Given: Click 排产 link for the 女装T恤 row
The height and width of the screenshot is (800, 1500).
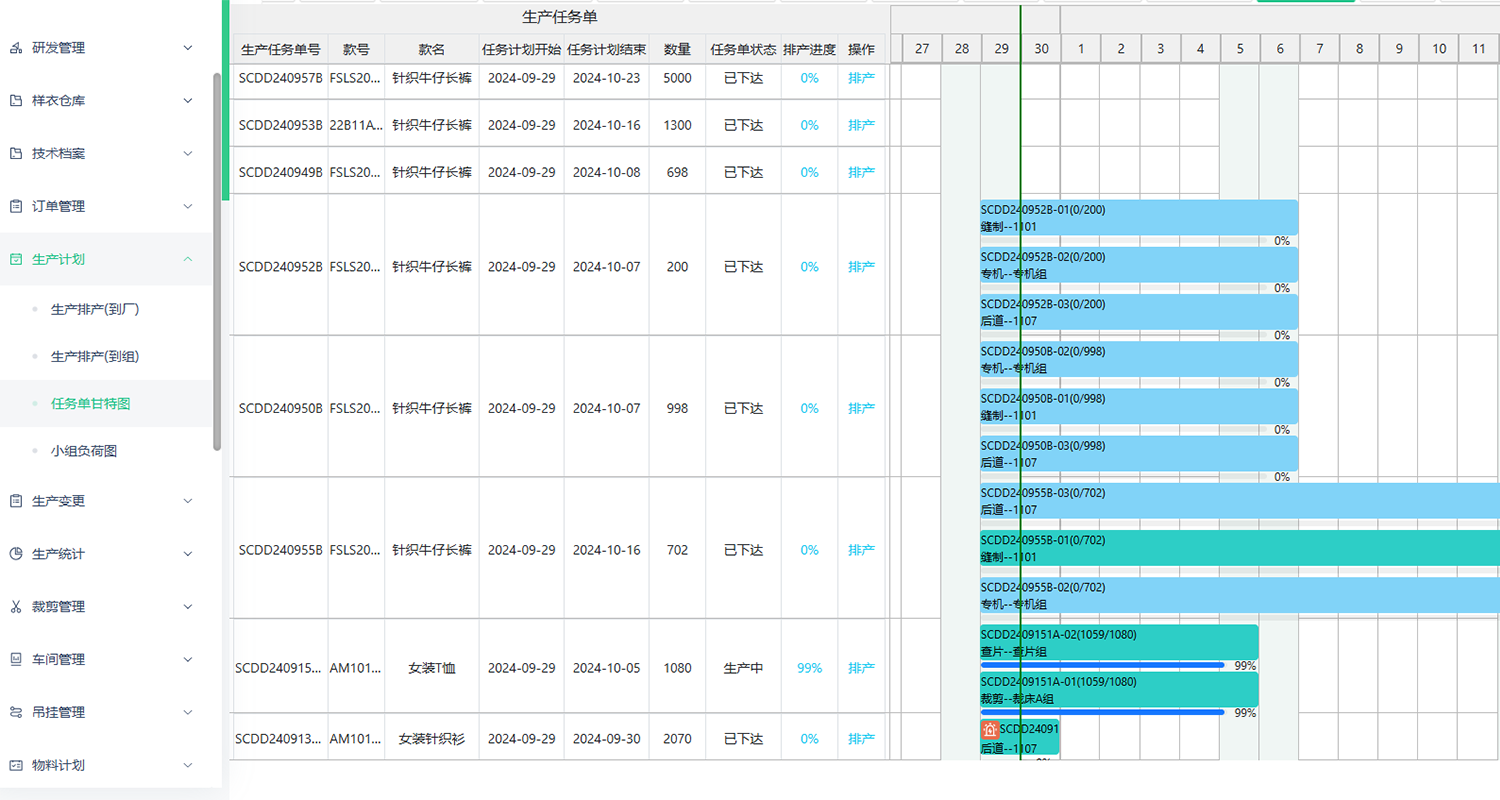Looking at the screenshot, I should tap(861, 668).
